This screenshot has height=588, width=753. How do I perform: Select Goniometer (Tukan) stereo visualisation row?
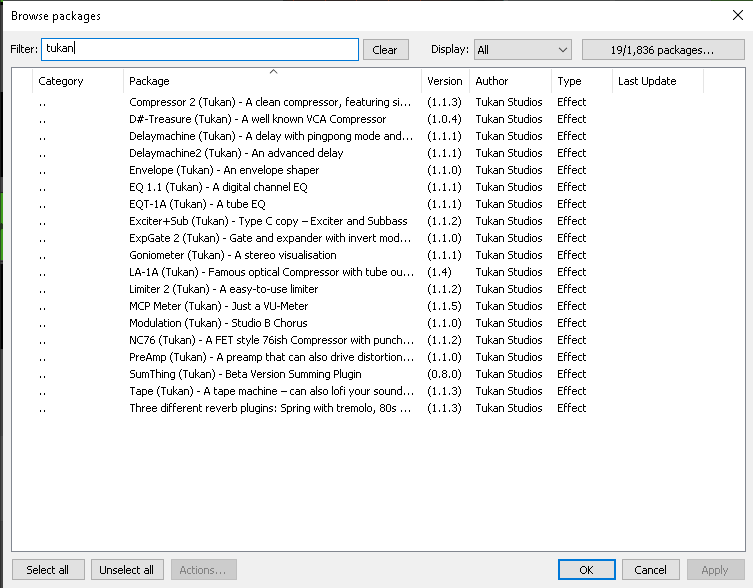378,255
